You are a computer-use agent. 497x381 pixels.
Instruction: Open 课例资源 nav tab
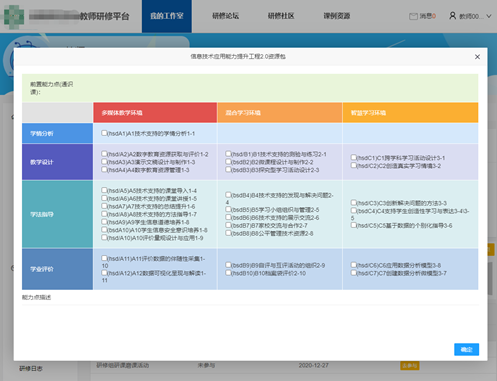pos(337,16)
